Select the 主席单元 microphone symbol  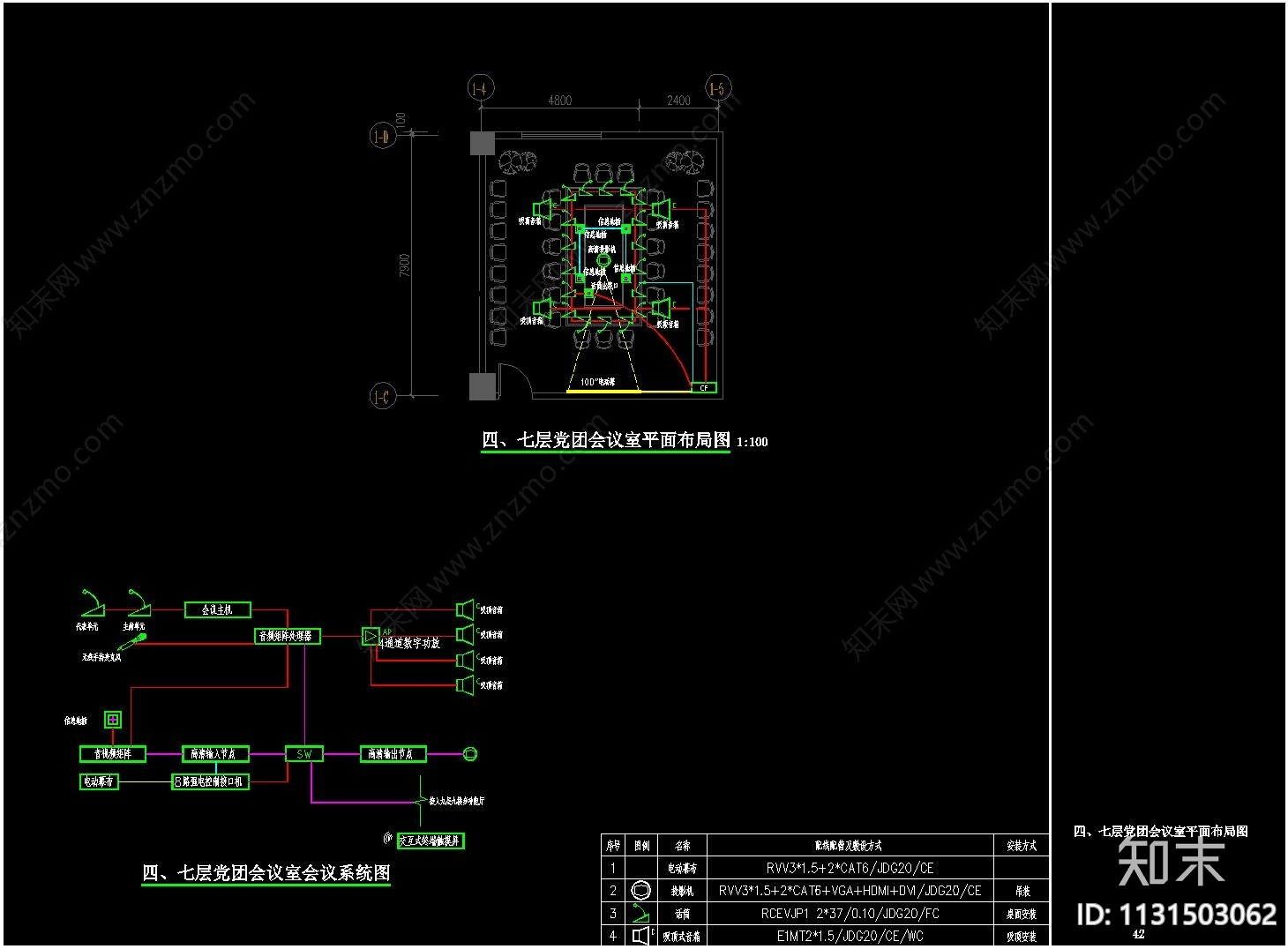point(139,605)
